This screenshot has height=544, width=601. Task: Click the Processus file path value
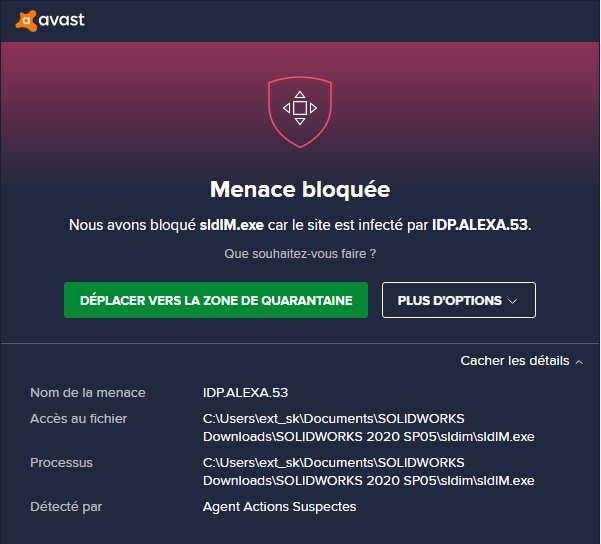(x=368, y=472)
